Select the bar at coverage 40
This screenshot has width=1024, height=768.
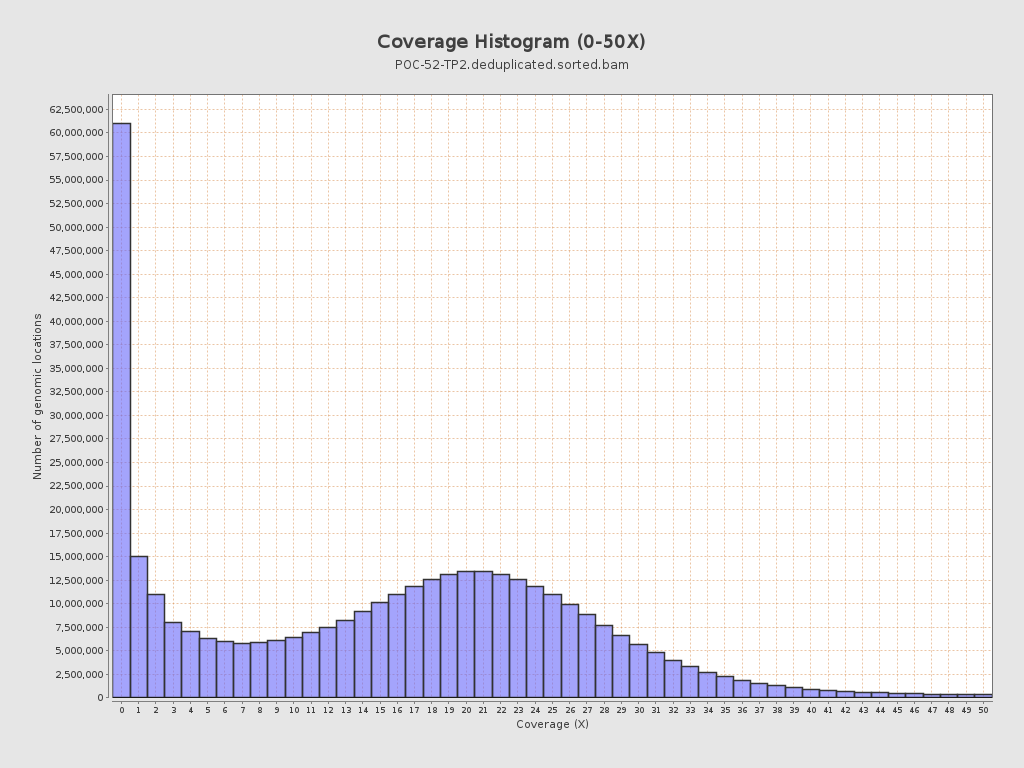pyautogui.click(x=811, y=693)
